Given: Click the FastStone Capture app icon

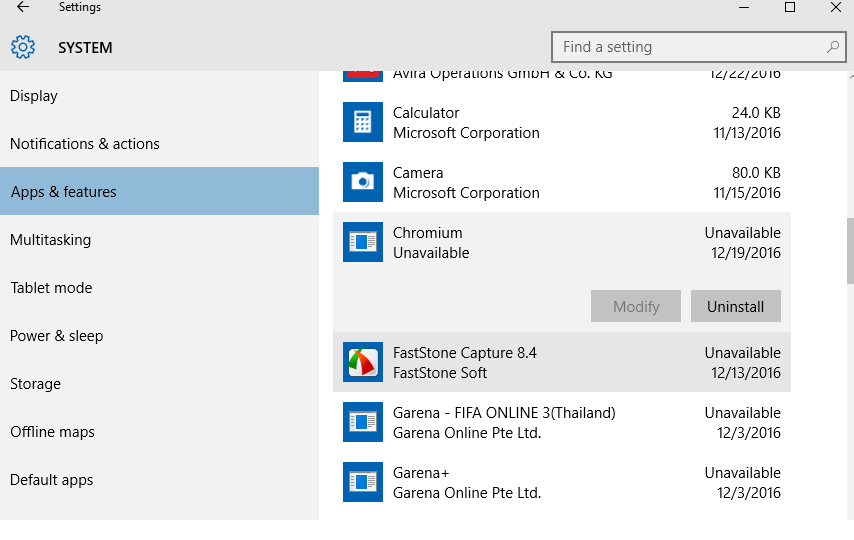Looking at the screenshot, I should pyautogui.click(x=362, y=362).
